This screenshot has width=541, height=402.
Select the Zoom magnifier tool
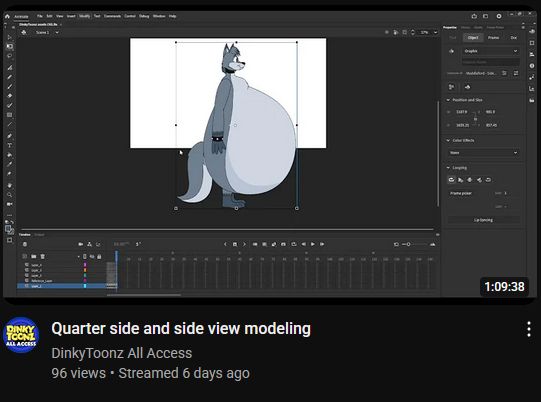[9, 195]
